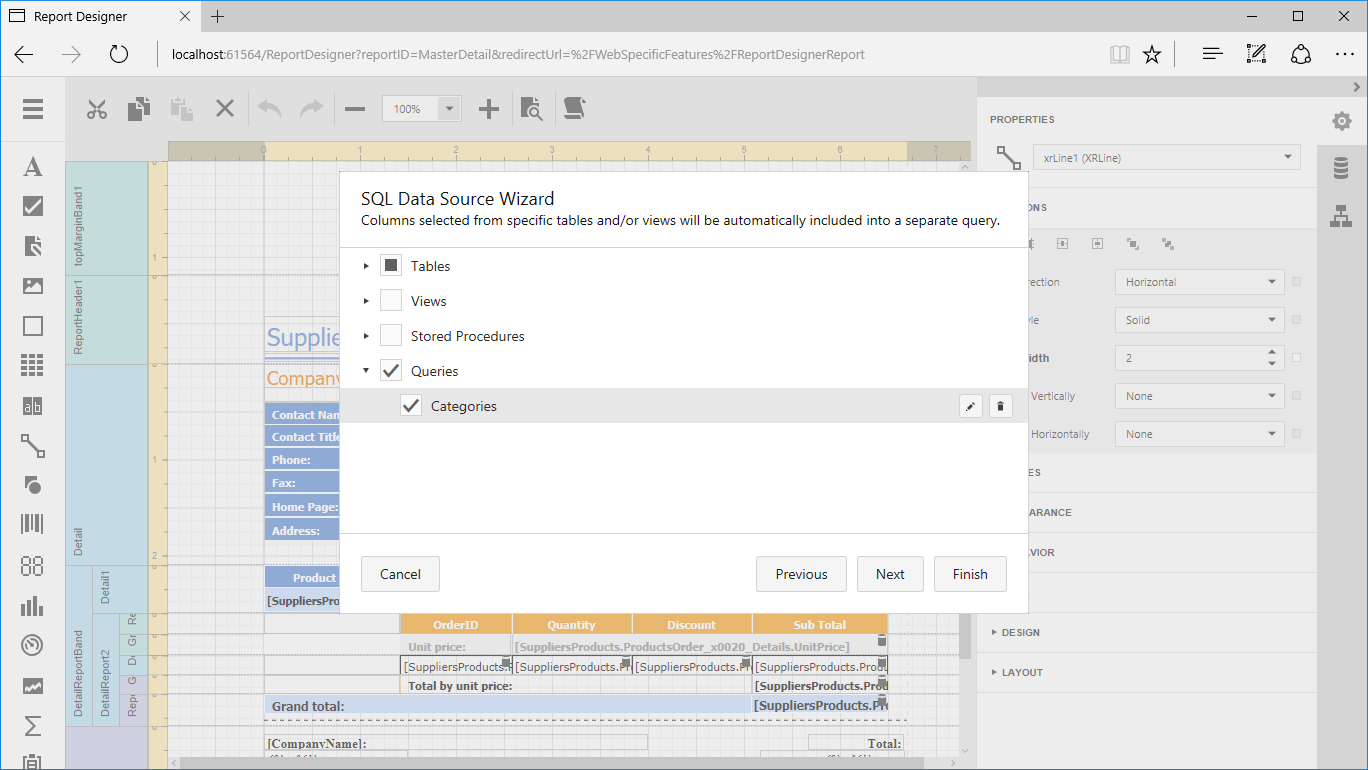Select the Chart control from the toolbox
Viewport: 1368px width, 770px height.
tap(32, 606)
